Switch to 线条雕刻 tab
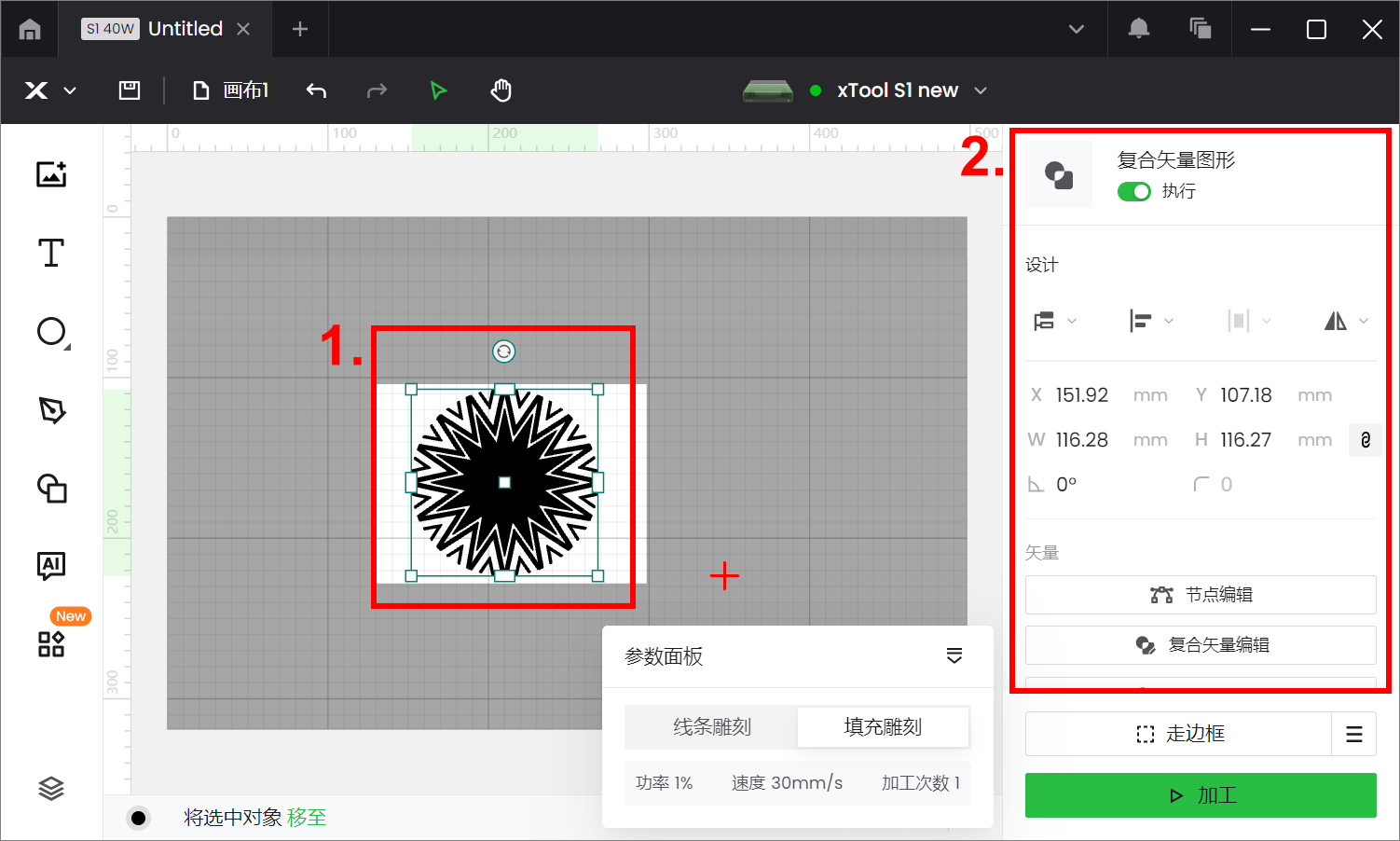Image resolution: width=1400 pixels, height=841 pixels. 711,727
